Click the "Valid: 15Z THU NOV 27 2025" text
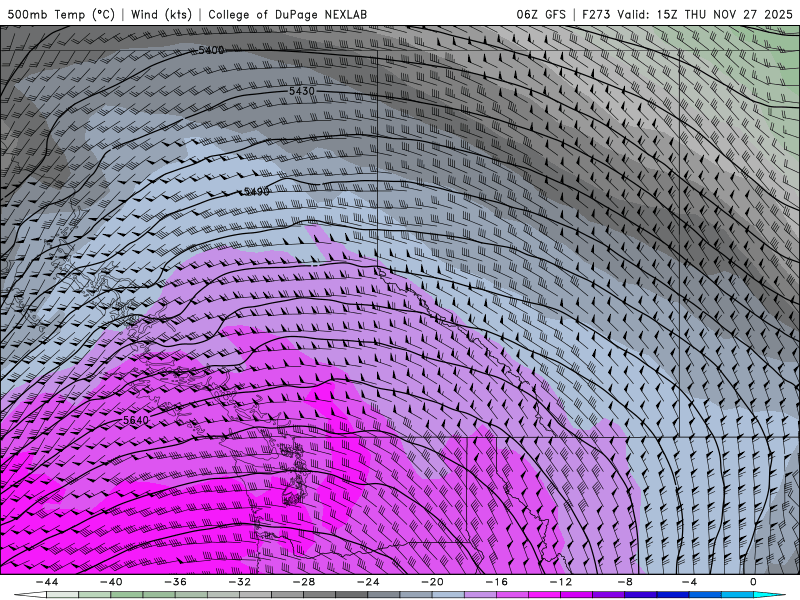 point(705,14)
